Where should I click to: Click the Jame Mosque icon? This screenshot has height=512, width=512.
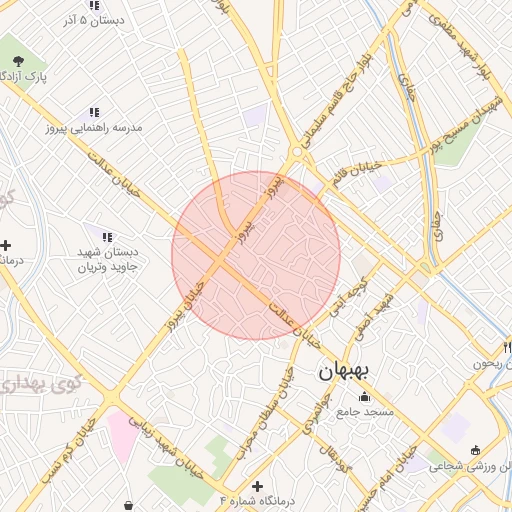coord(364,397)
